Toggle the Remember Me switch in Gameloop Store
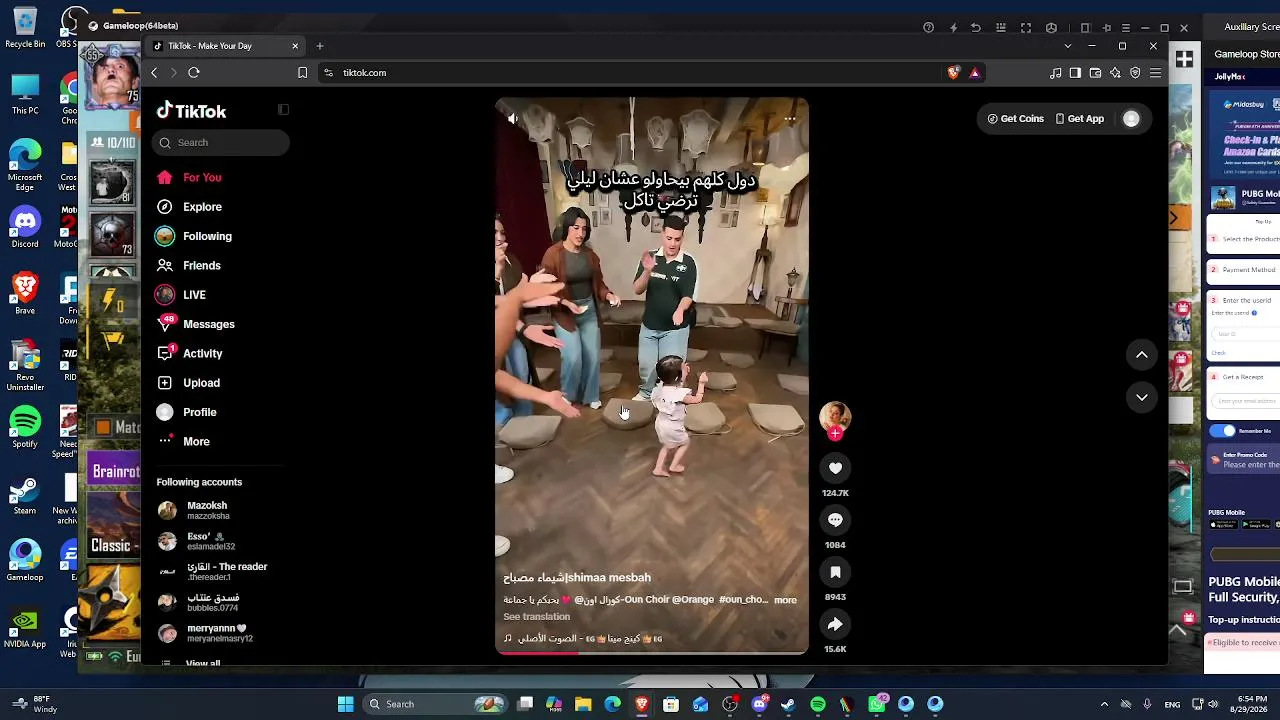 point(1223,431)
